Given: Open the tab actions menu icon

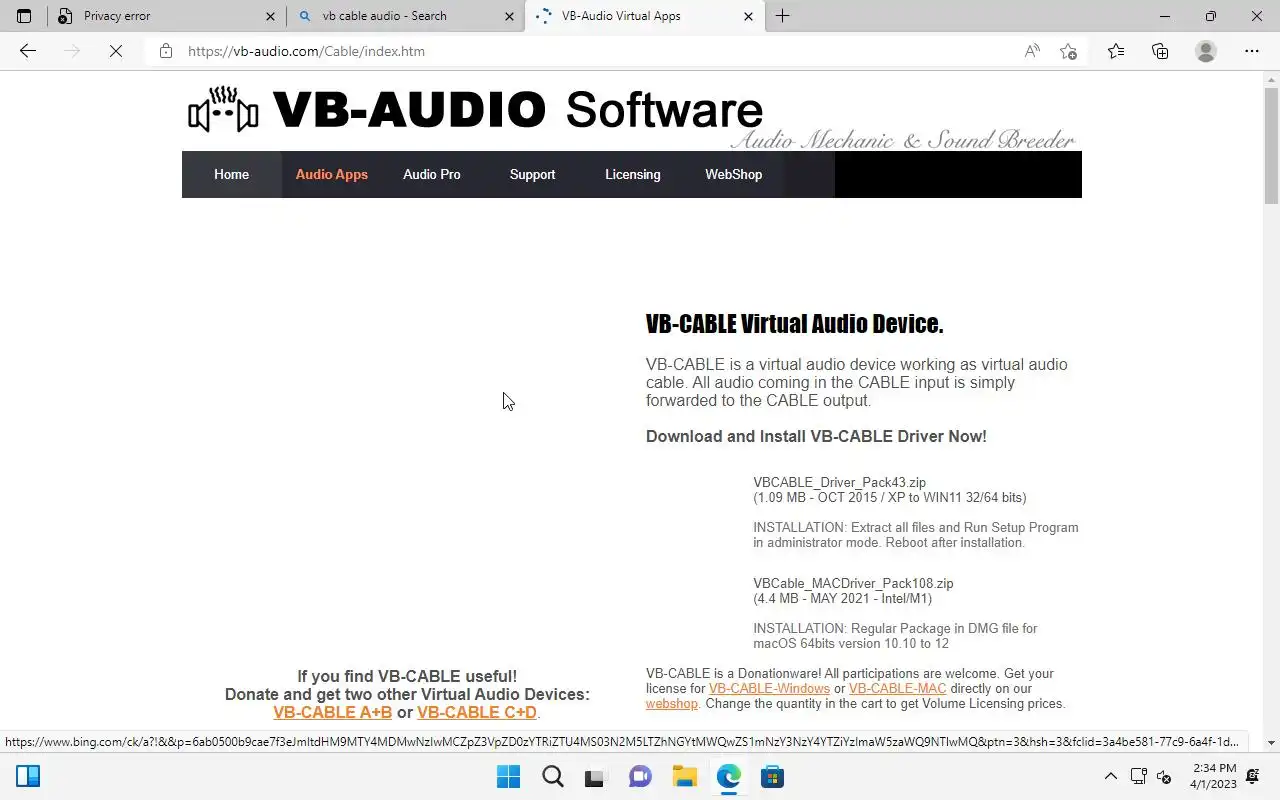Looking at the screenshot, I should pyautogui.click(x=24, y=16).
